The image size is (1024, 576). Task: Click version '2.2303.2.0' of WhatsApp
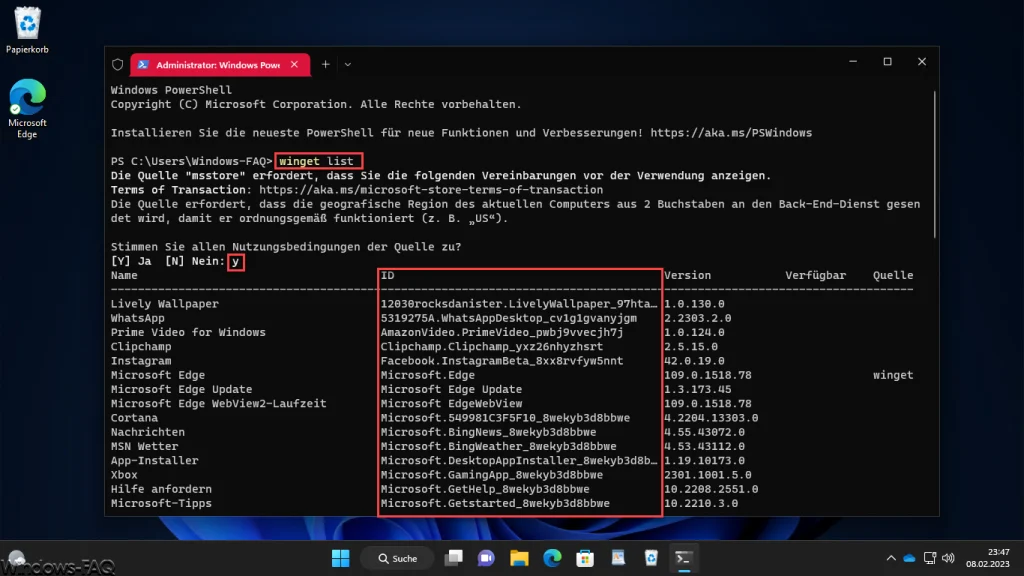697,318
